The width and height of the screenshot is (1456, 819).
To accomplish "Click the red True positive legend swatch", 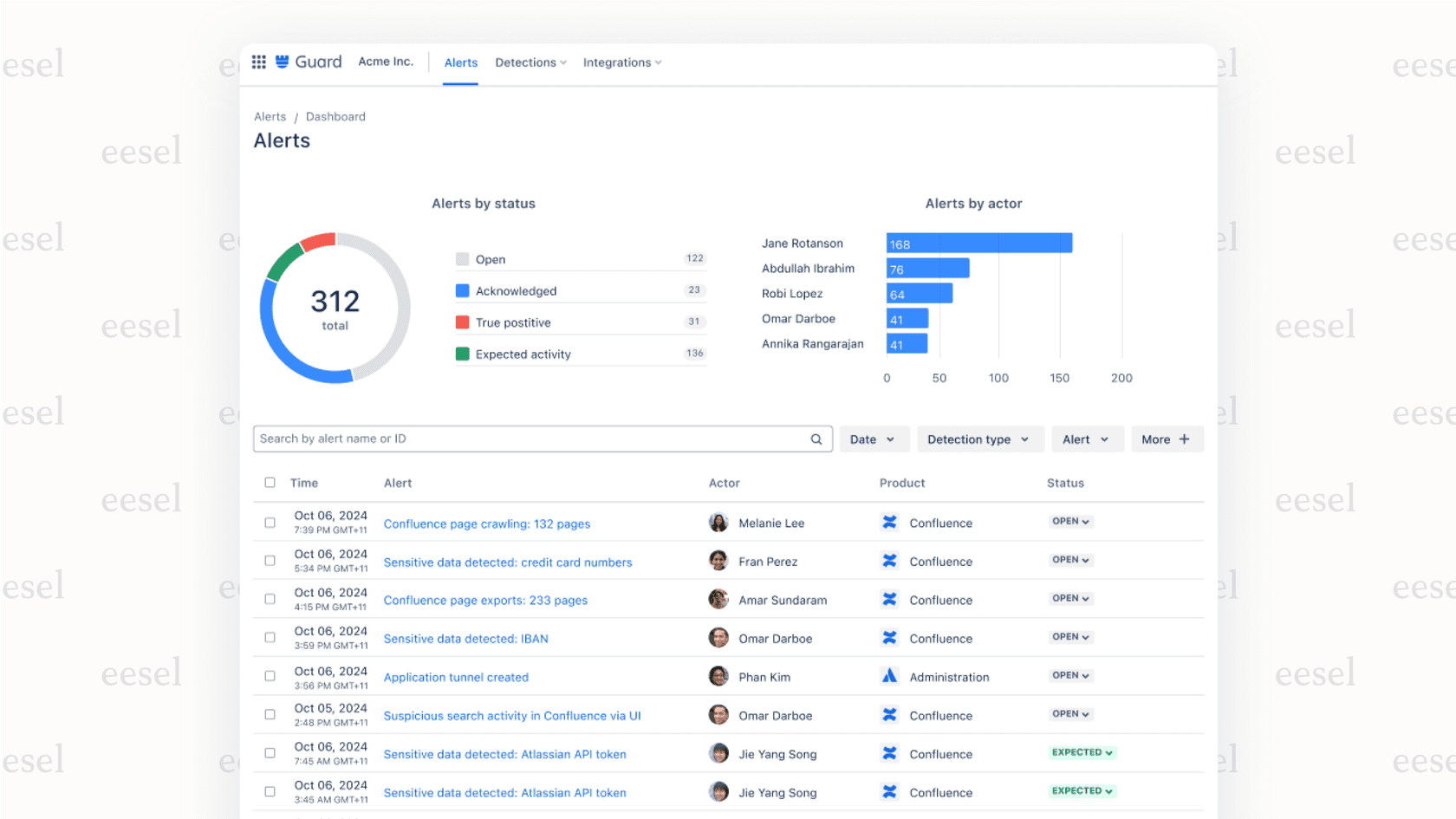I will tap(463, 322).
